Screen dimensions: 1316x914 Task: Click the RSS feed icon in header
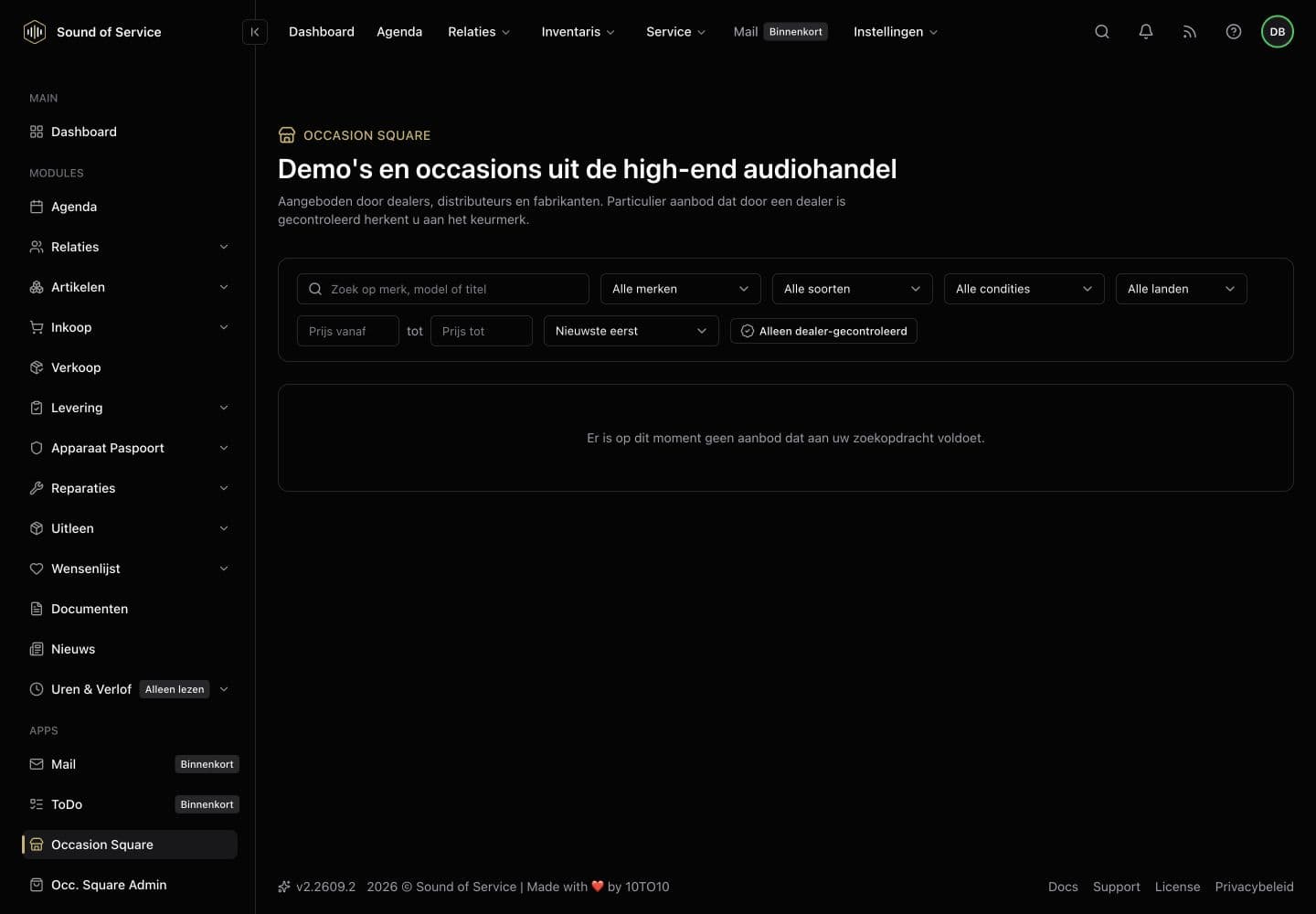1190,32
